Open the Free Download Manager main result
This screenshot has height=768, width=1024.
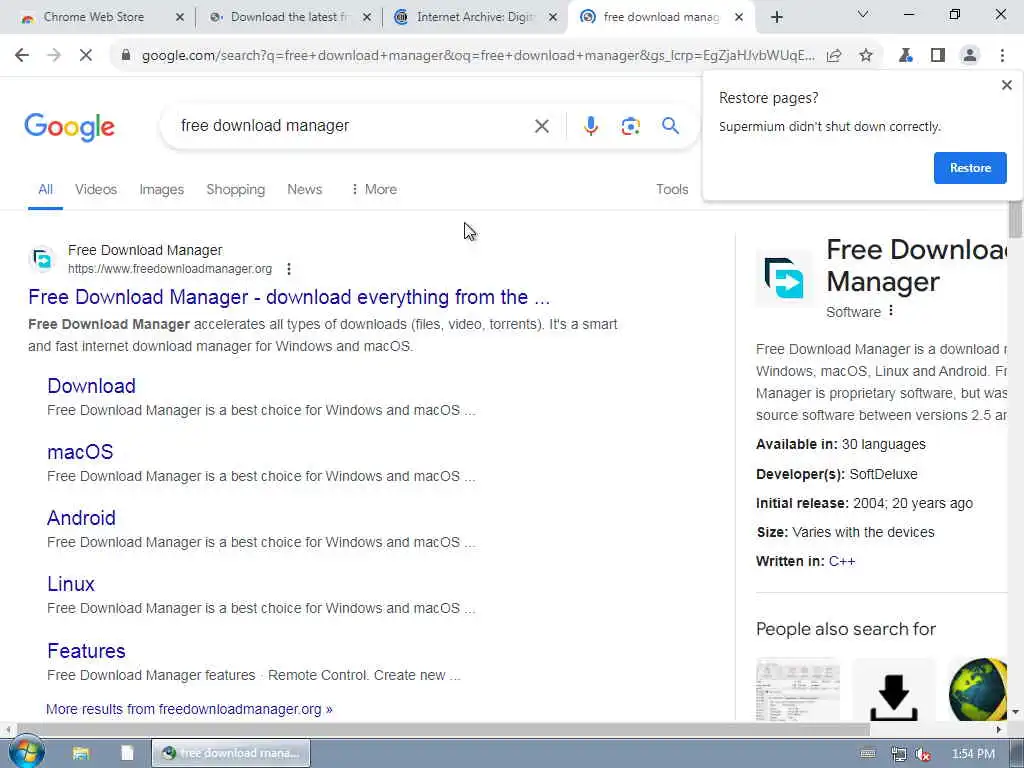click(289, 297)
